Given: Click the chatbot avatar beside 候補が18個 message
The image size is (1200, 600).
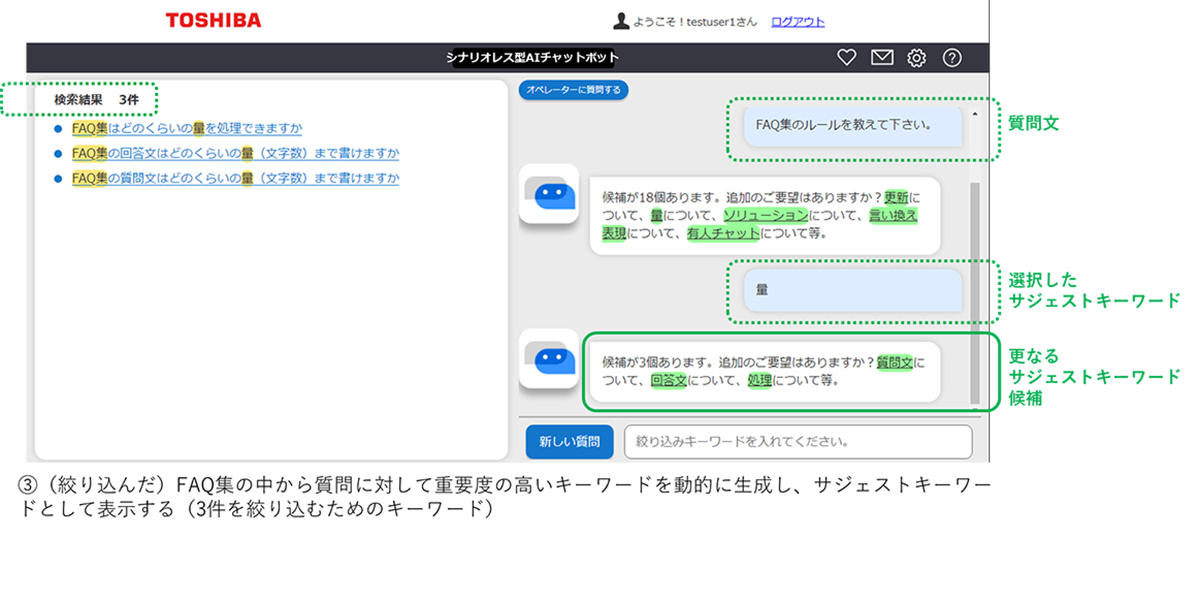Looking at the screenshot, I should pos(549,193).
